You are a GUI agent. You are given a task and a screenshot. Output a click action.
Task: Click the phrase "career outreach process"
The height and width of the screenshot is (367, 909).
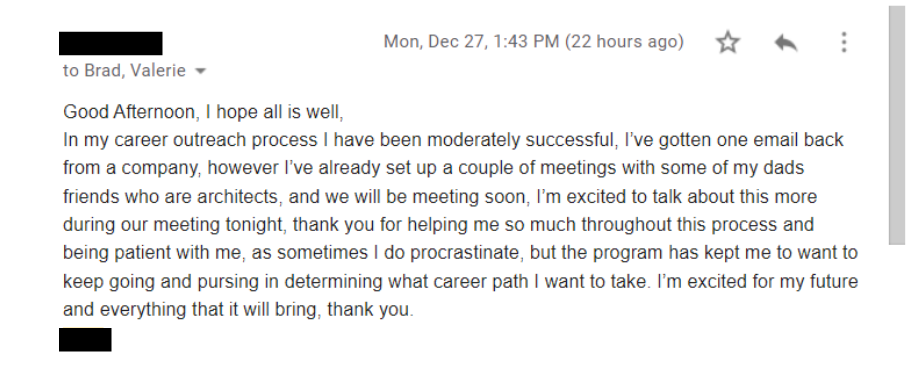pos(216,140)
